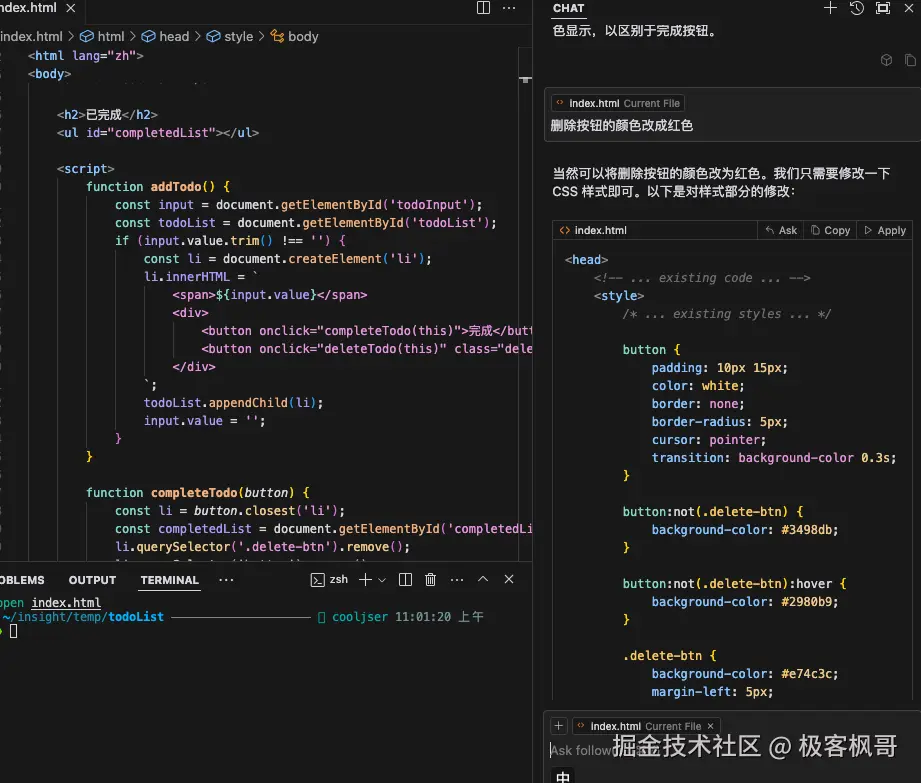Screen dimensions: 921x783
Task: Open the editor more actions ellipsis
Action: [x=509, y=8]
